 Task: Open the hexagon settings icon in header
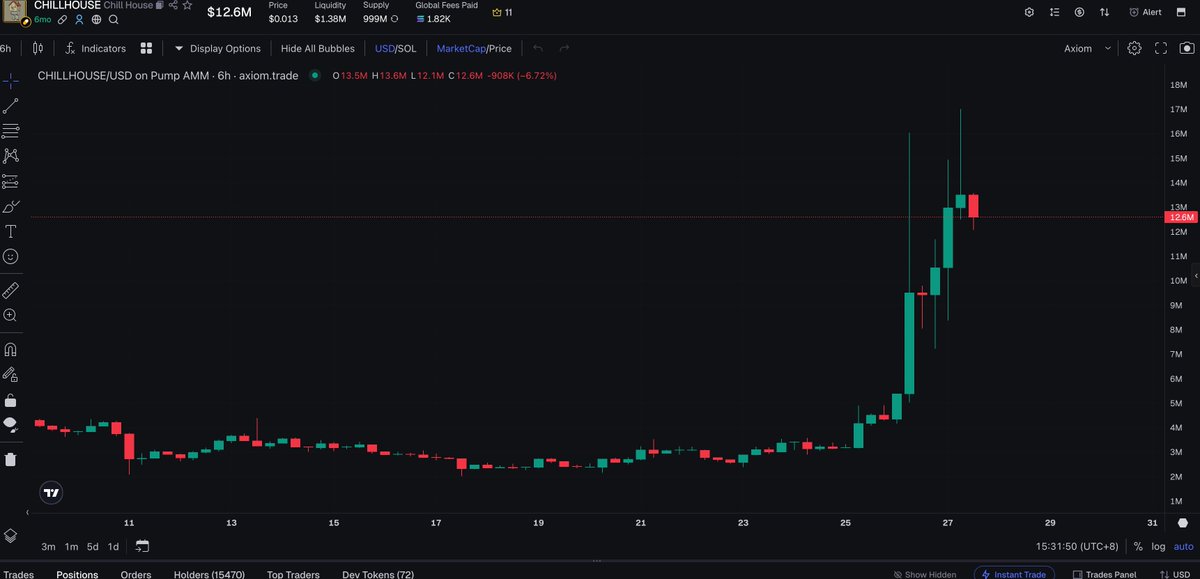click(1030, 12)
